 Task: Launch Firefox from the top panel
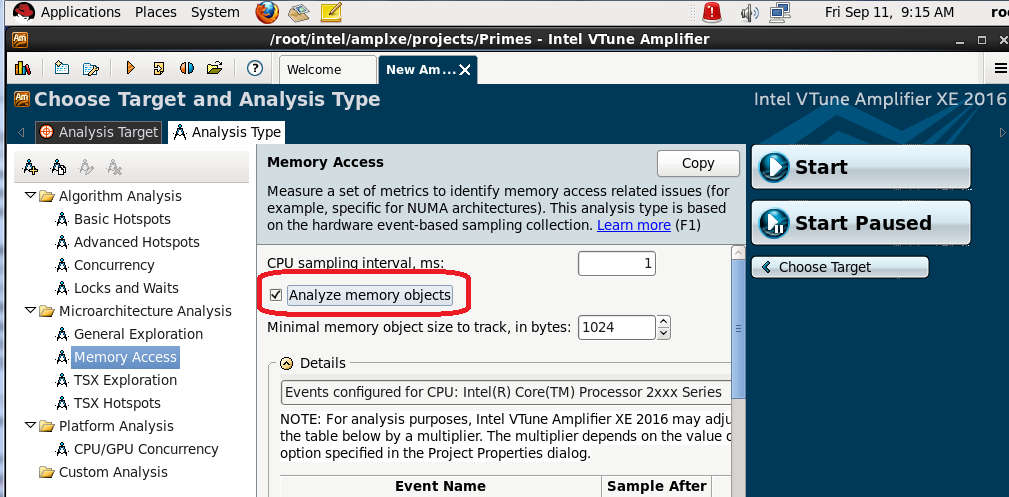click(x=266, y=12)
